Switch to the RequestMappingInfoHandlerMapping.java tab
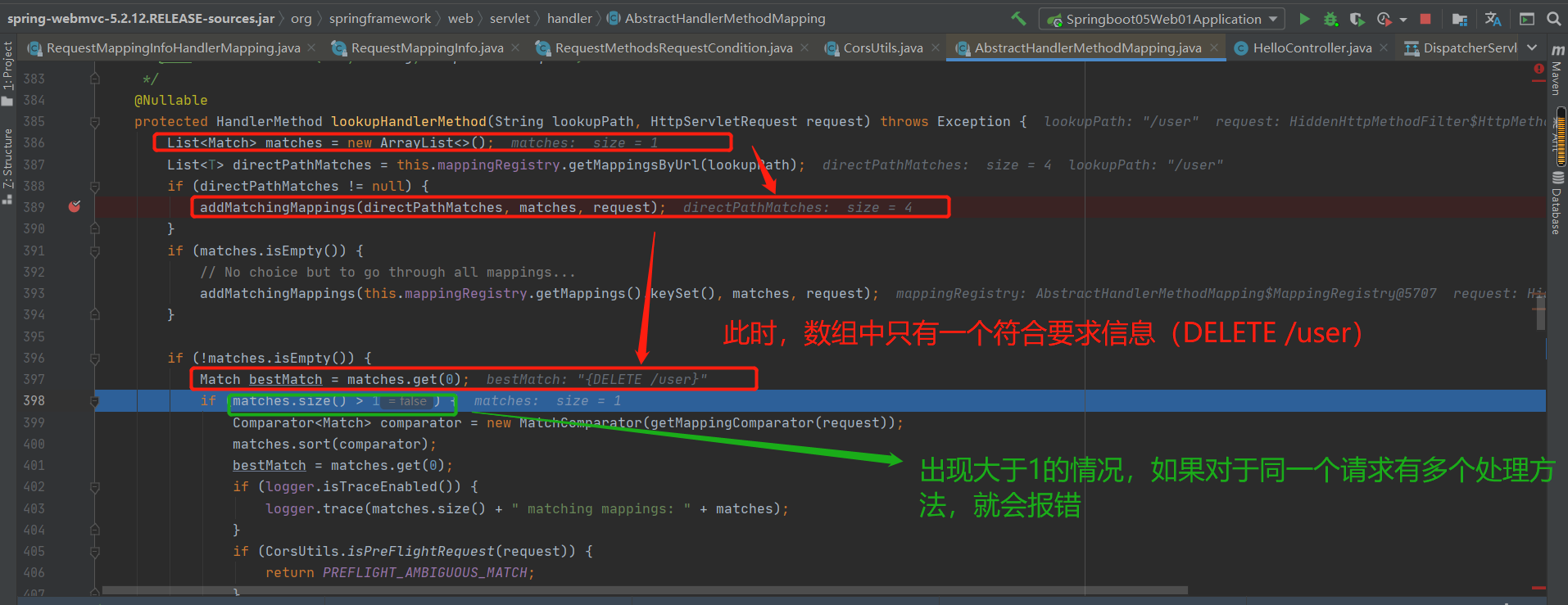 point(174,48)
